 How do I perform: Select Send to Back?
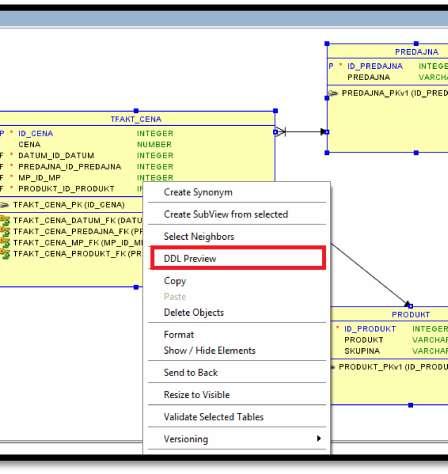pos(237,372)
